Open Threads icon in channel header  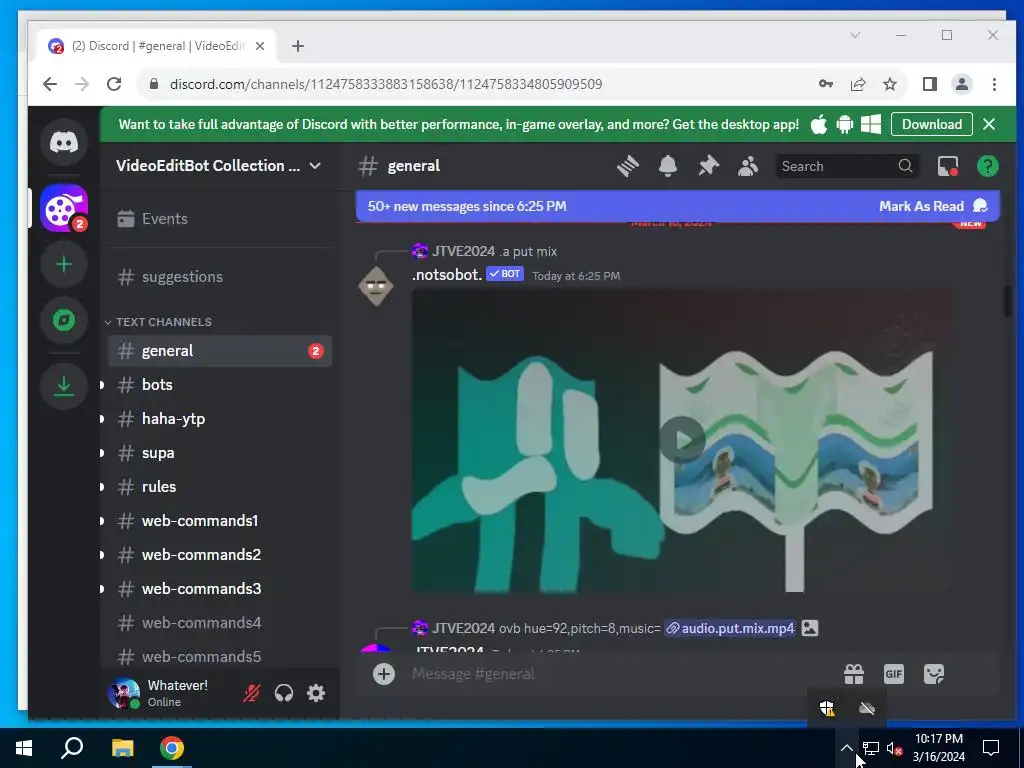click(628, 167)
